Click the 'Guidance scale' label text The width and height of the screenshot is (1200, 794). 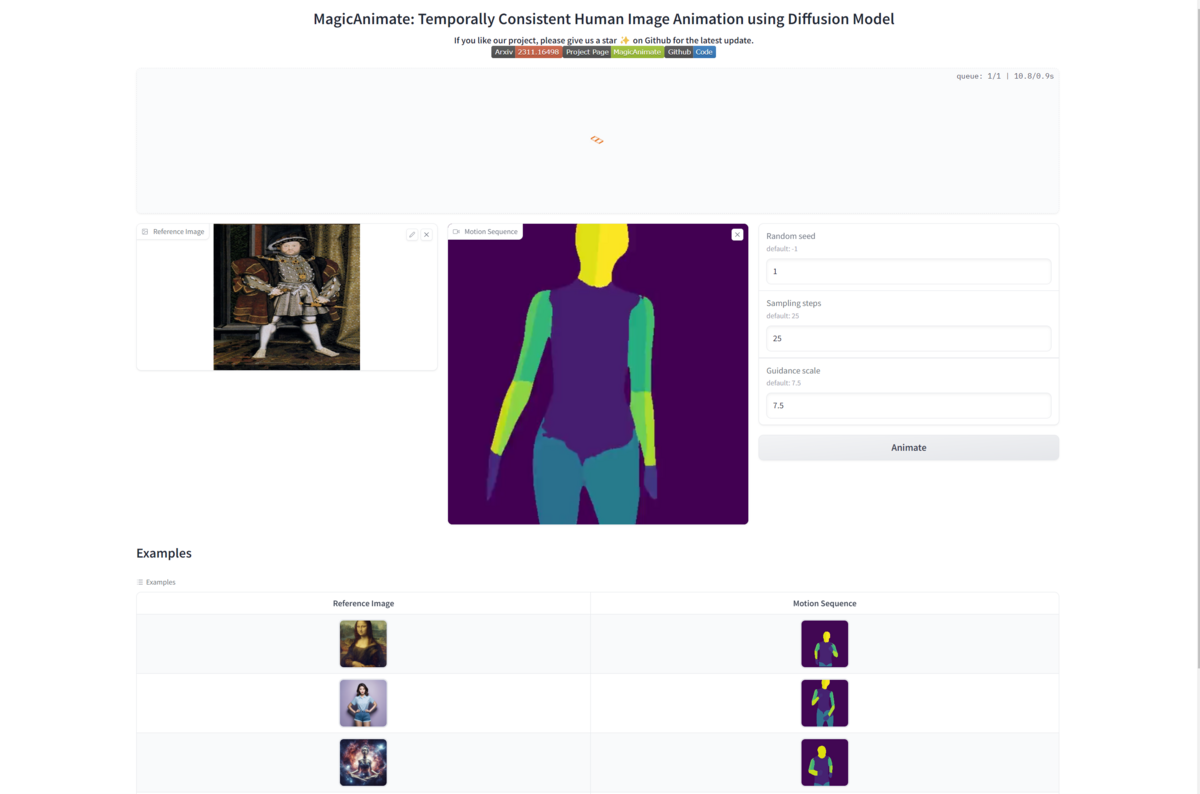point(794,370)
